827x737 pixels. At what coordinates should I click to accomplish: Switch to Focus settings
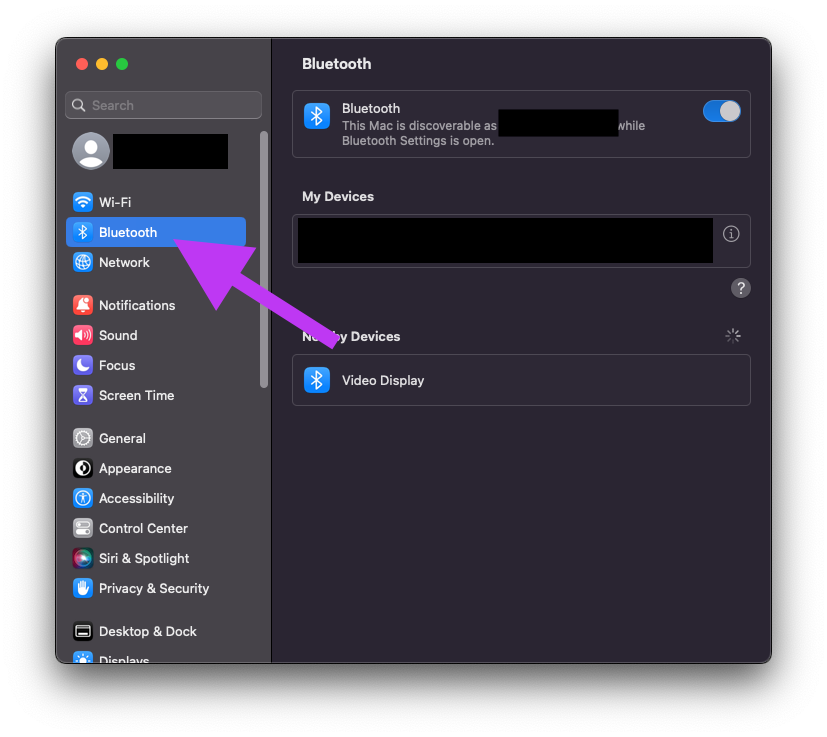tap(156, 365)
